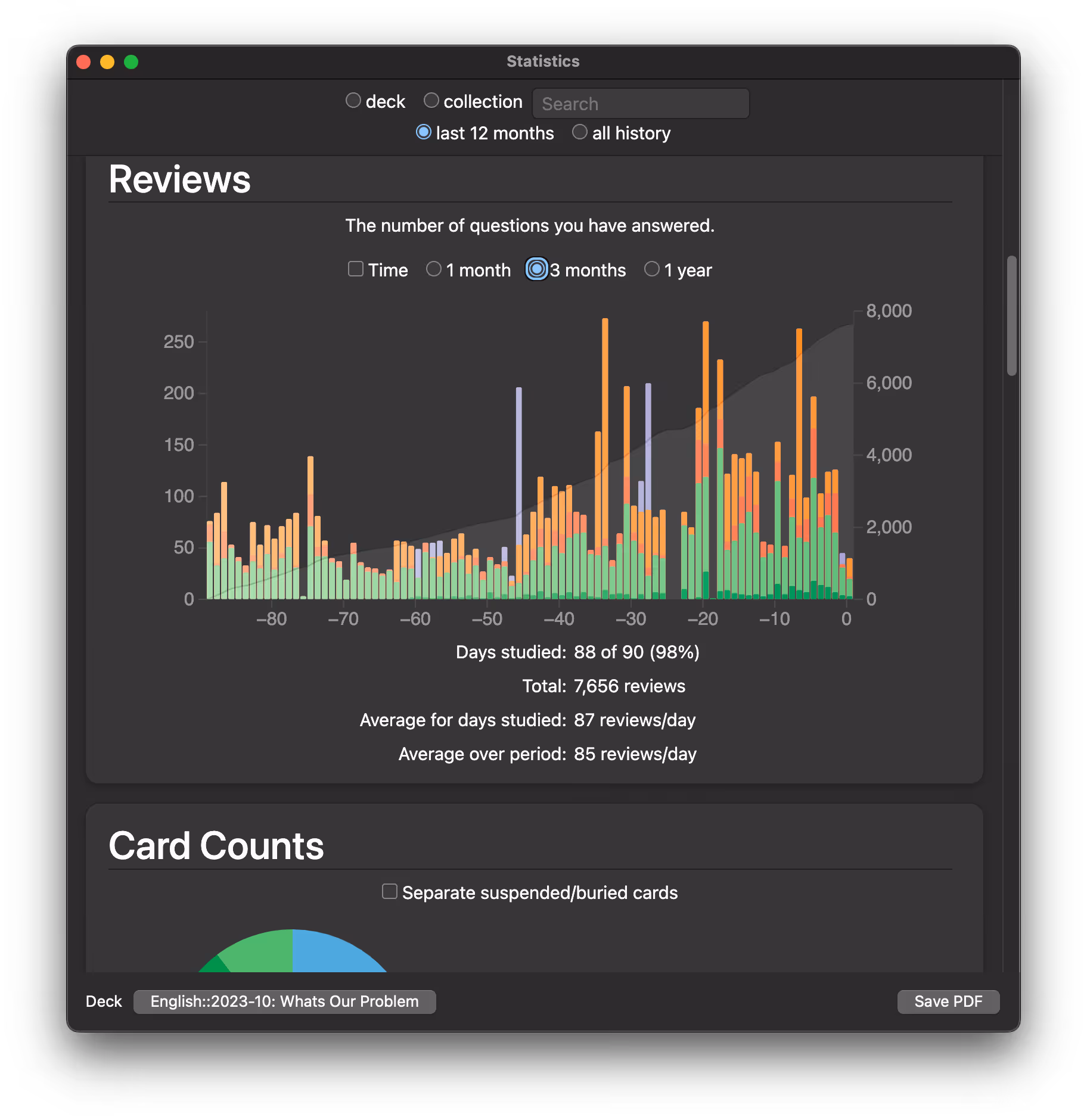Select the 1 year review range
Viewport: 1087px width, 1120px height.
coord(651,269)
